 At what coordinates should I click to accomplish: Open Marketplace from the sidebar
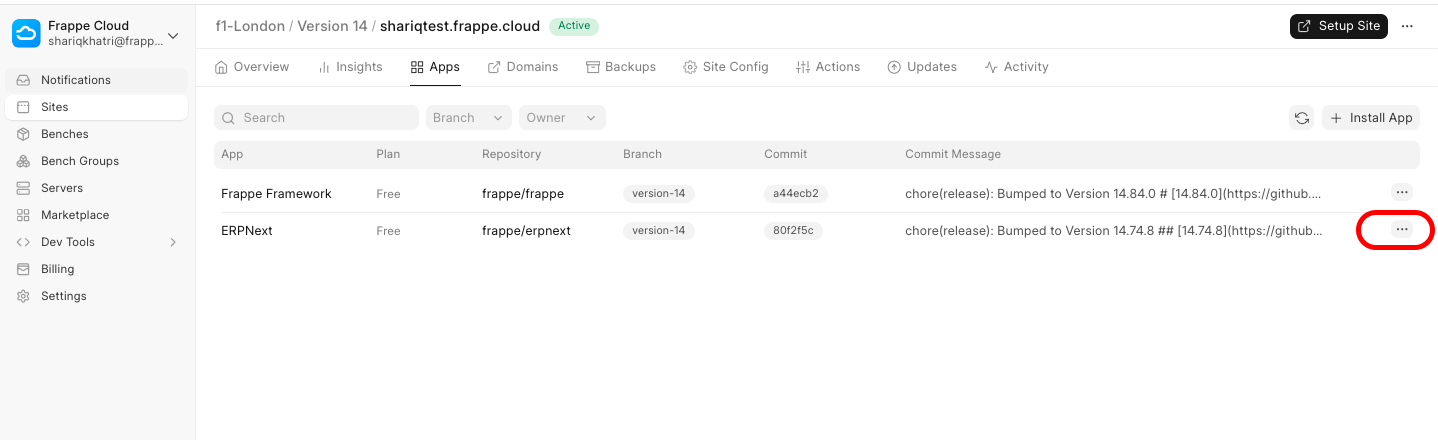point(75,215)
